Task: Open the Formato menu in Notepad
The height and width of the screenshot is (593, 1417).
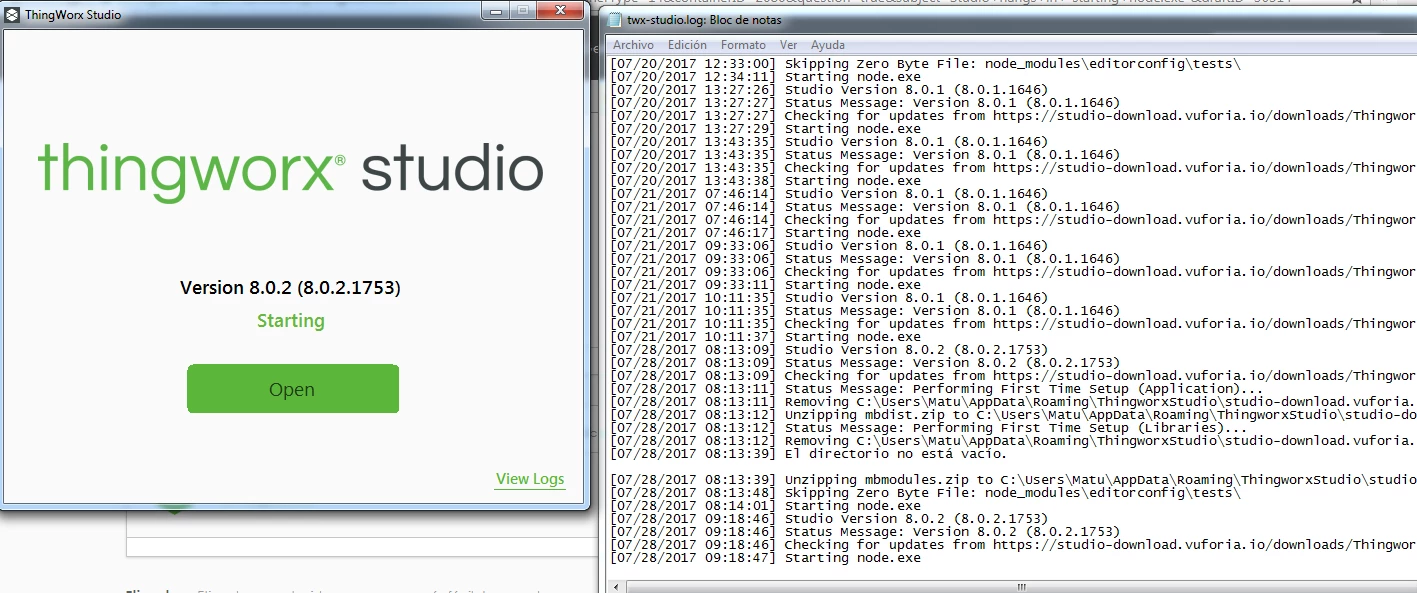Action: (743, 45)
